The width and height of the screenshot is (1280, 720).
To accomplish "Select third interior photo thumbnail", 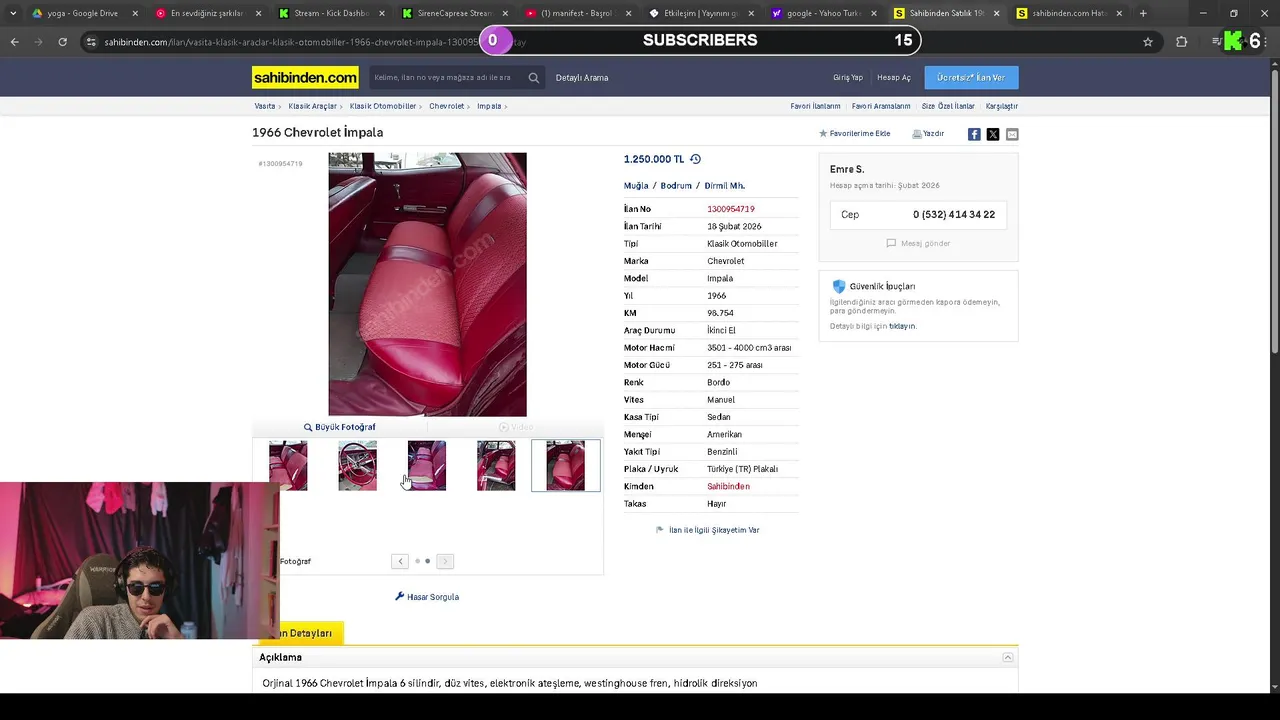I will pos(427,466).
